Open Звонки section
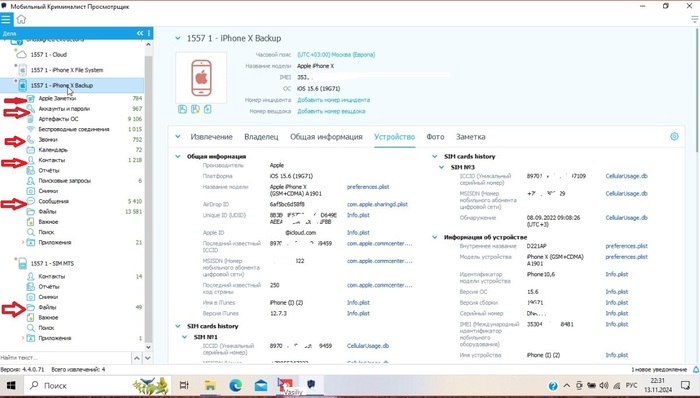The width and height of the screenshot is (700, 398). click(x=48, y=139)
